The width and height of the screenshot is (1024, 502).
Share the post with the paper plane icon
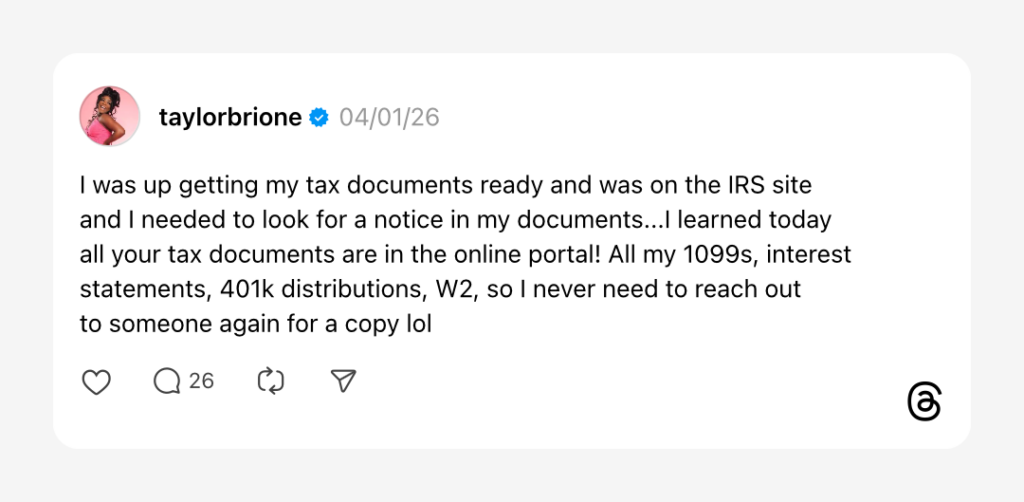343,381
